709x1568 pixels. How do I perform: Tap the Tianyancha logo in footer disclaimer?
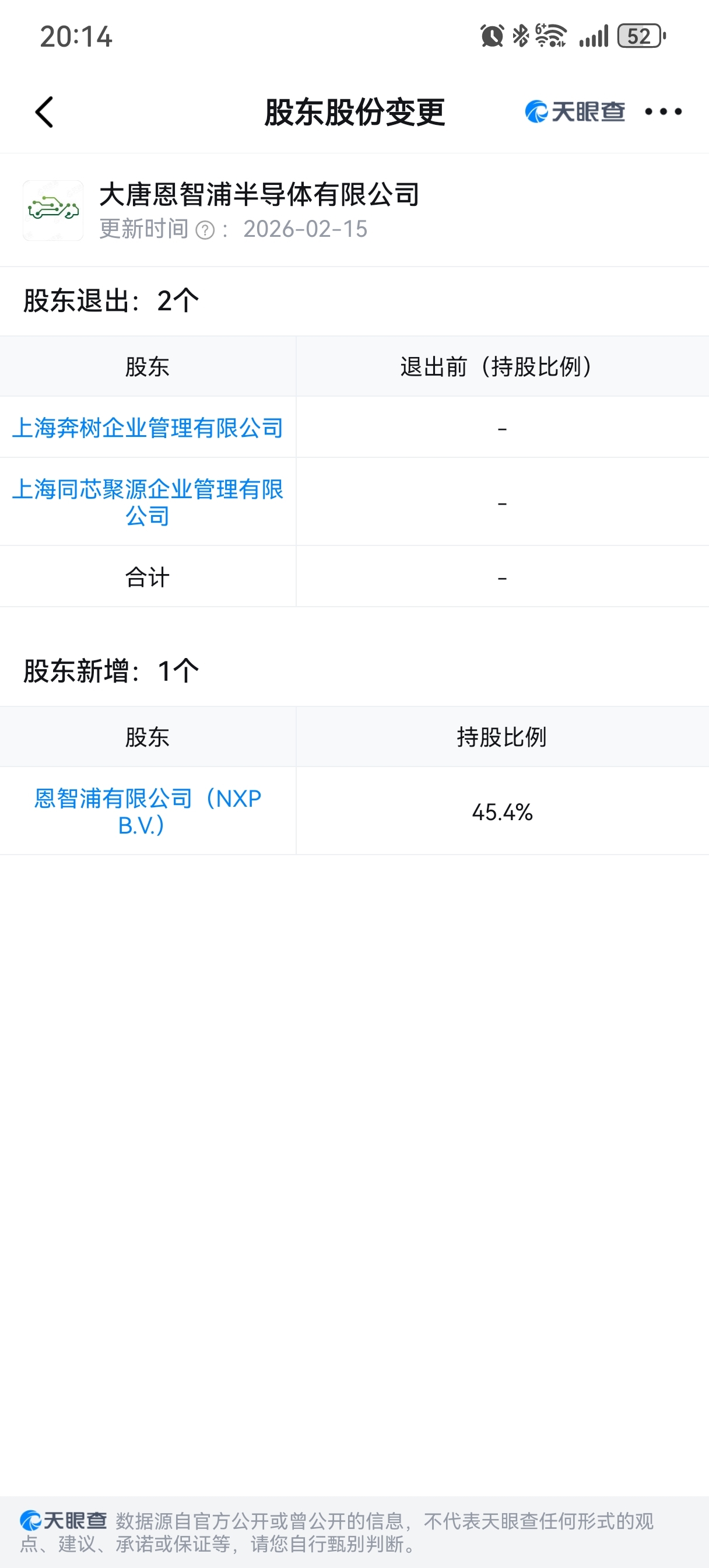(64, 1521)
